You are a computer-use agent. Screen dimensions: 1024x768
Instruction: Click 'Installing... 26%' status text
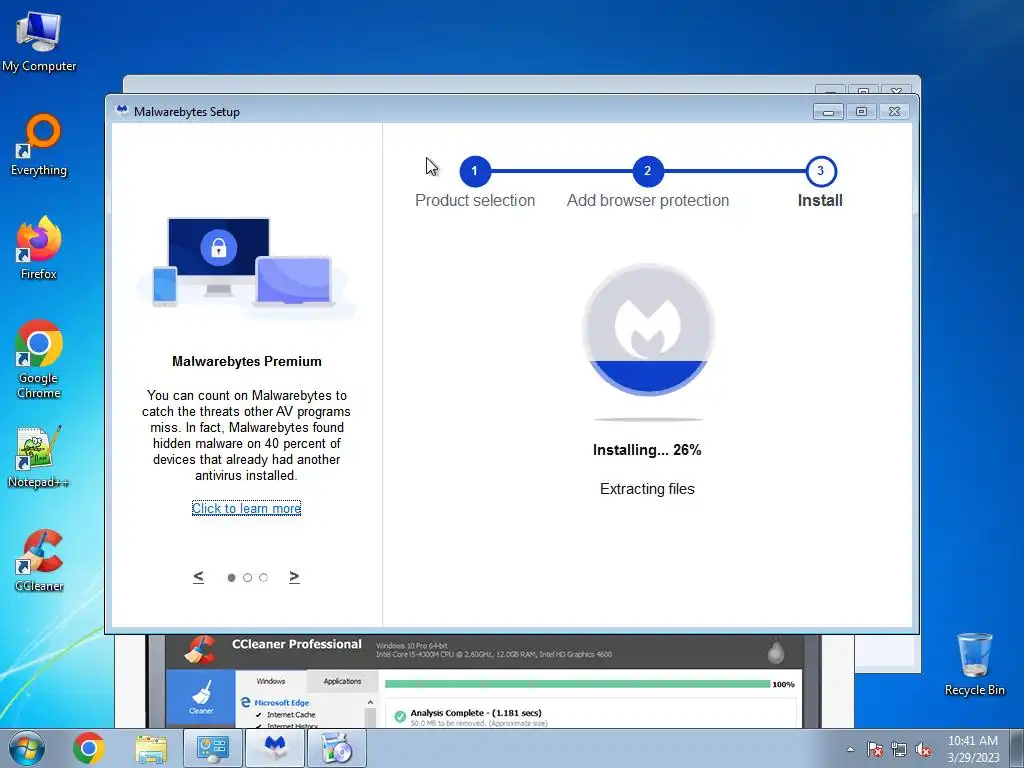click(x=647, y=450)
